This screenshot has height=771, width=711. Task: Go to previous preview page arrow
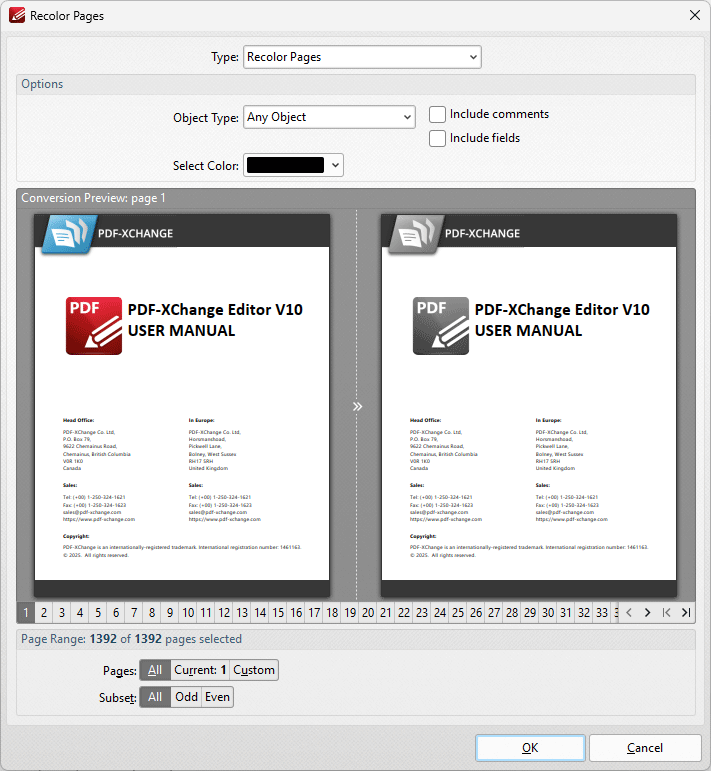628,612
